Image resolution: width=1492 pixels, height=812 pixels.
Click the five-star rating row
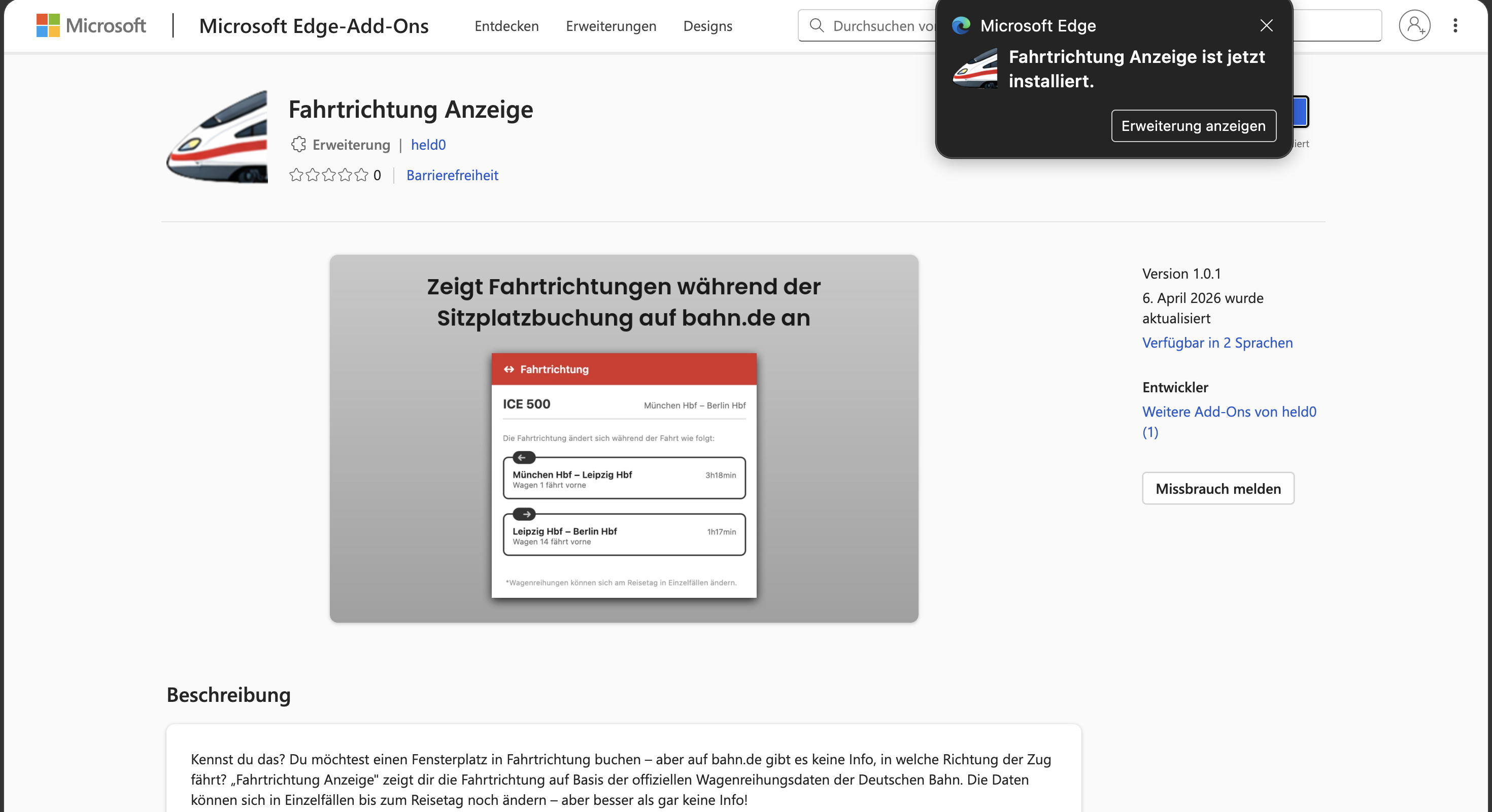click(x=328, y=175)
